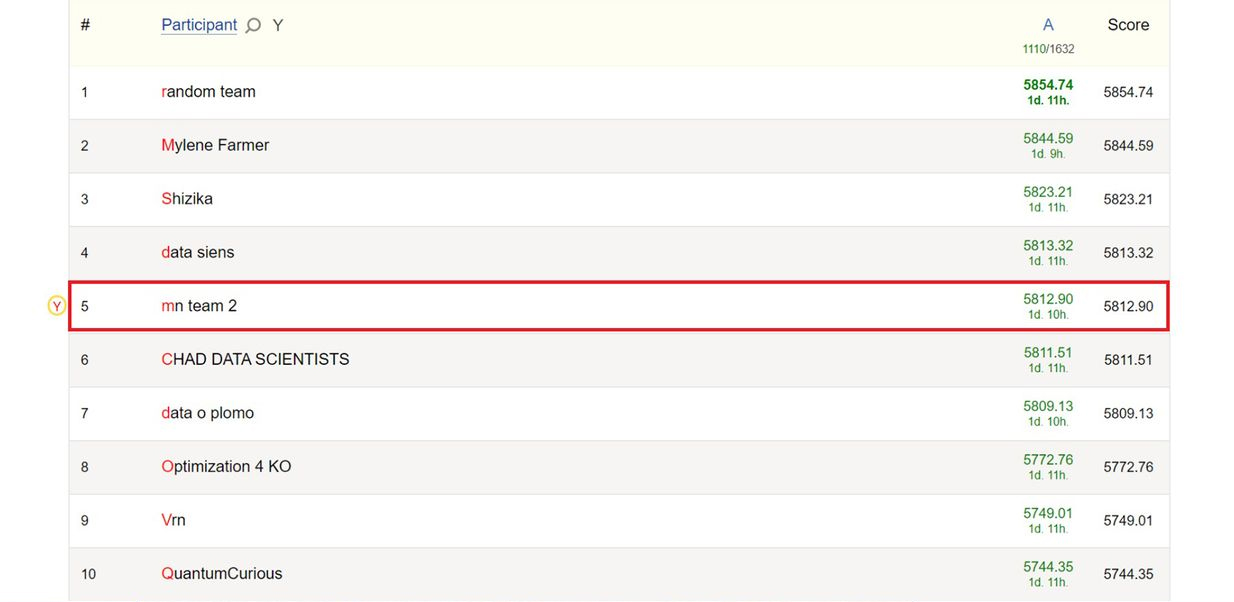Image resolution: width=1234 pixels, height=602 pixels.
Task: Click the search magnifier icon beside Participant
Action: pyautogui.click(x=254, y=25)
